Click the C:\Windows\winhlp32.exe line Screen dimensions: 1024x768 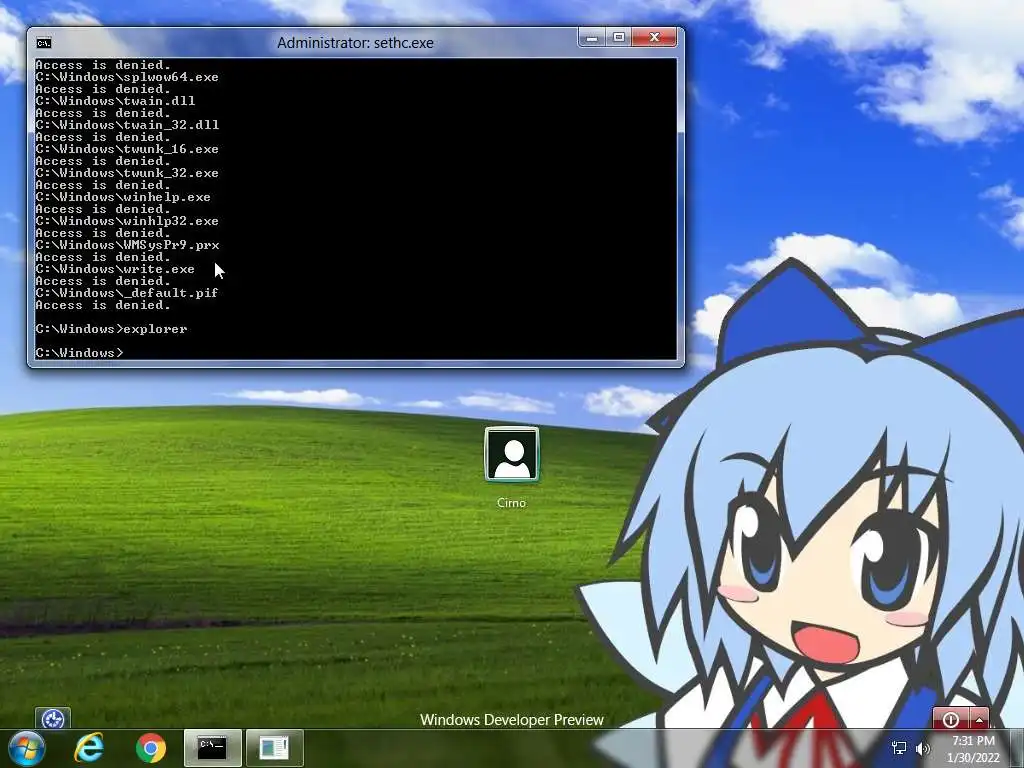click(x=127, y=221)
